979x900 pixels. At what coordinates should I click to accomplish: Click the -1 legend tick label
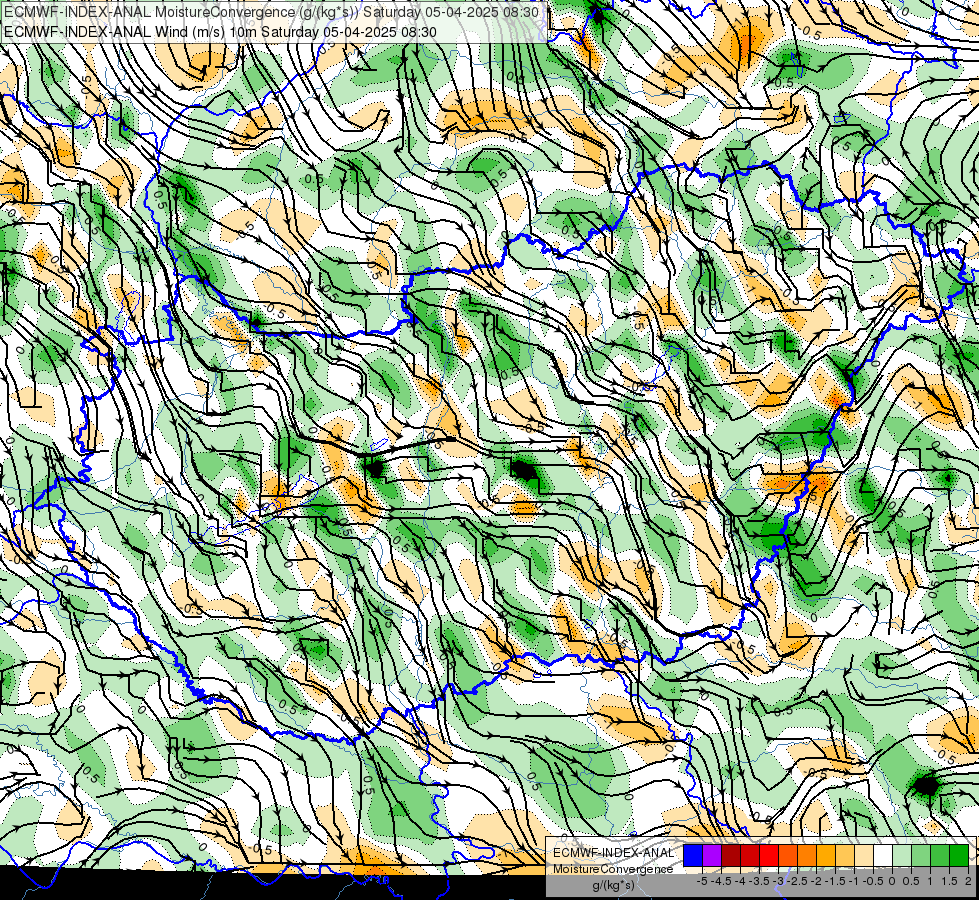coord(855,881)
